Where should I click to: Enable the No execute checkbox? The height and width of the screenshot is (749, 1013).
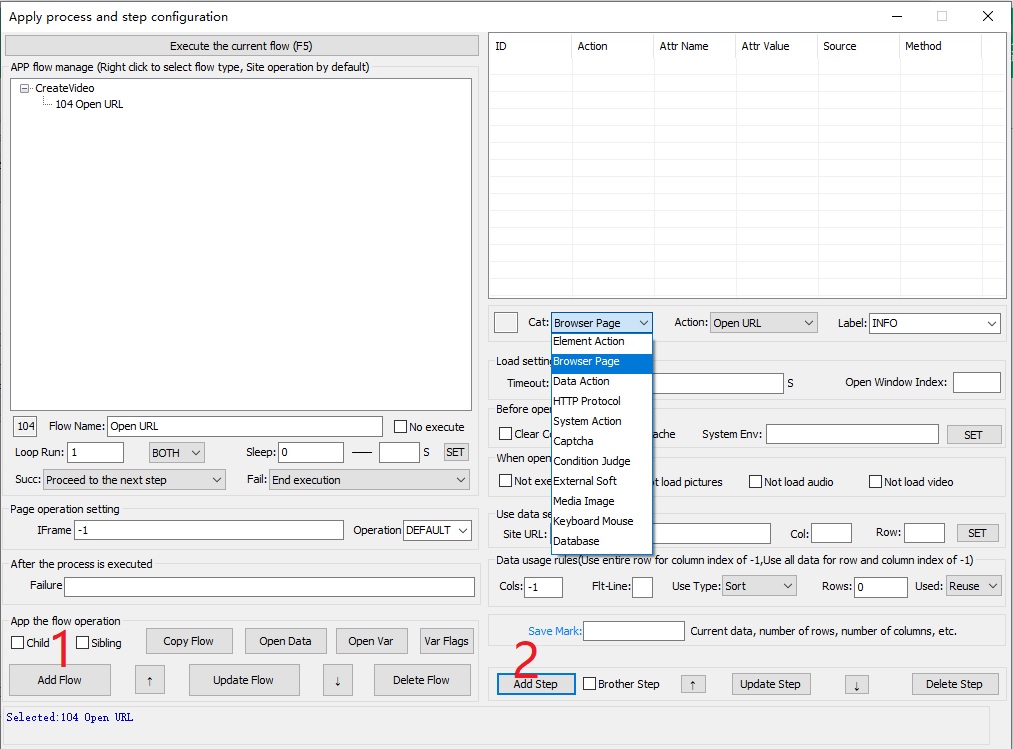(x=401, y=427)
